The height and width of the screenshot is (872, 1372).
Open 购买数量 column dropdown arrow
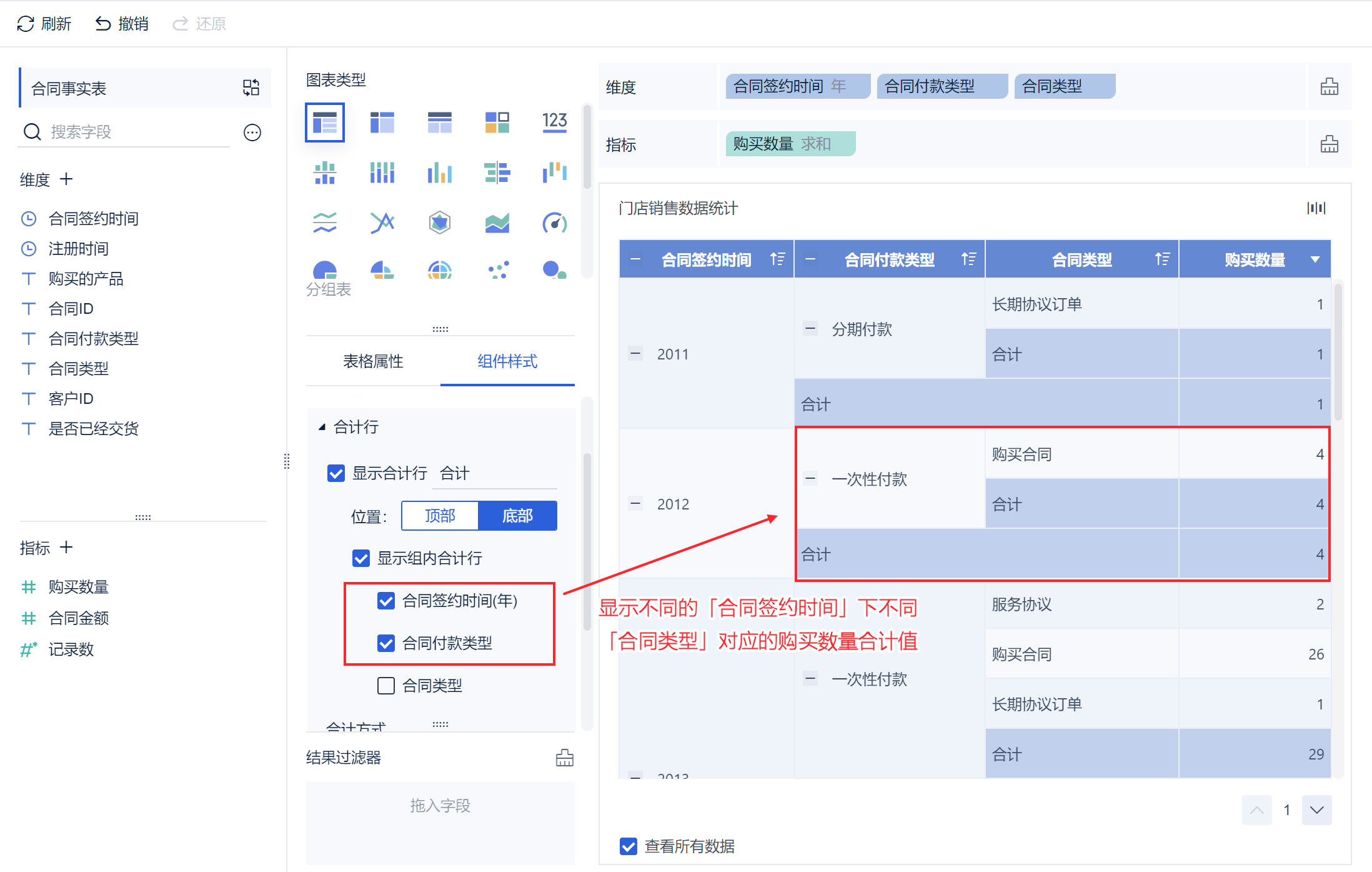1315,259
